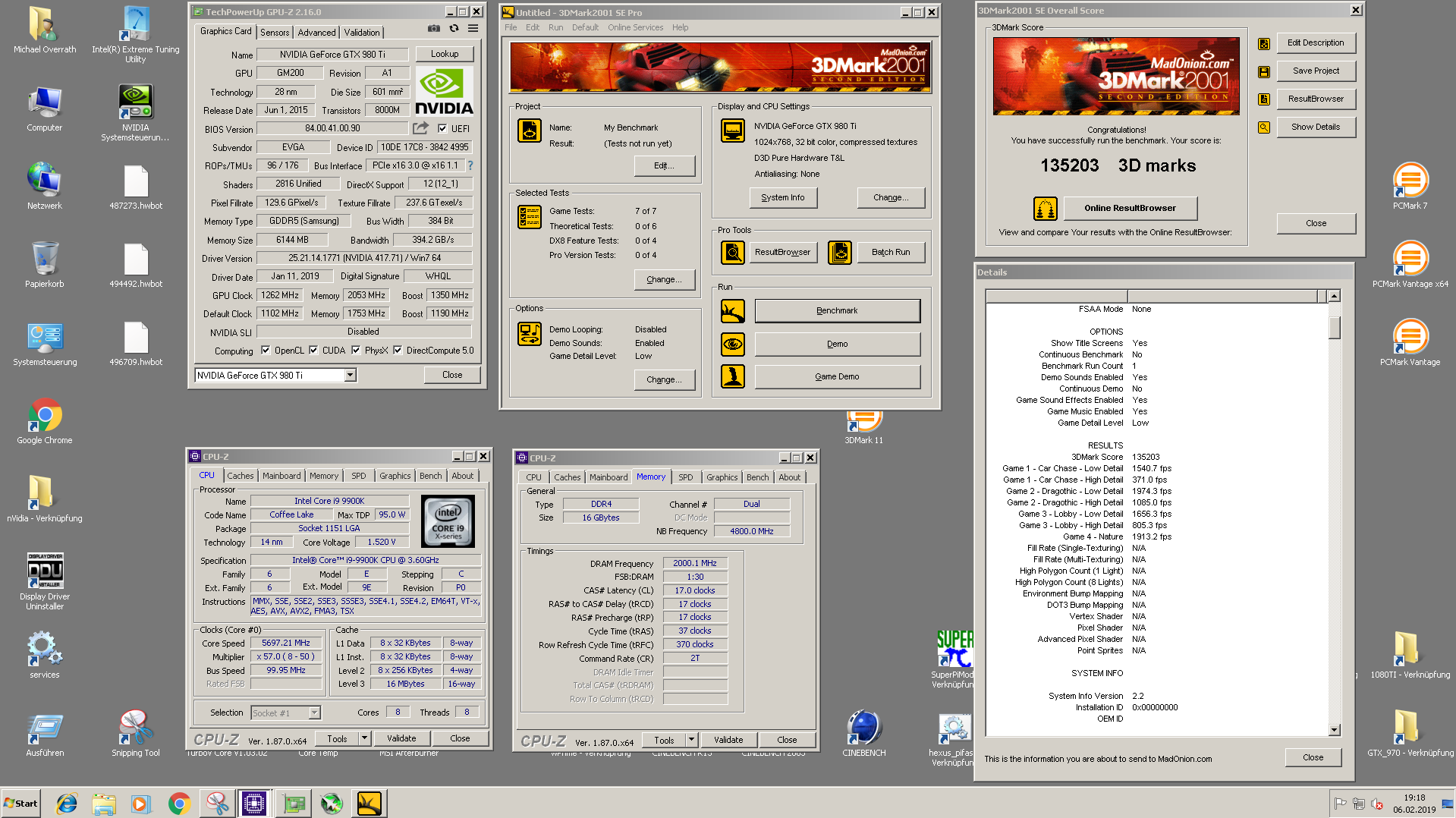The width and height of the screenshot is (1456, 818).
Task: Open the GPU-Z hamburger menu
Action: (473, 29)
